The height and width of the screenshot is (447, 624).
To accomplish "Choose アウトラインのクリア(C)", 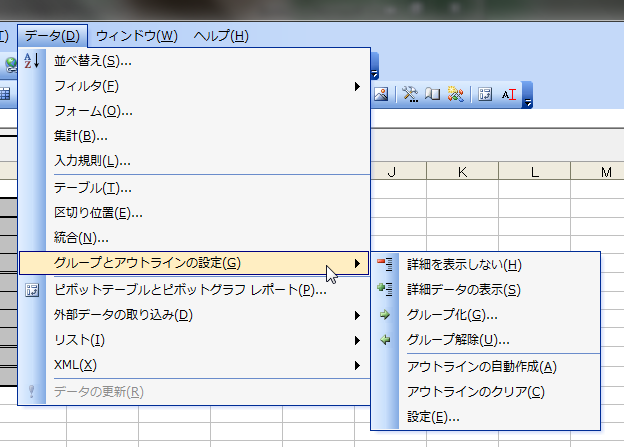I will pyautogui.click(x=486, y=392).
